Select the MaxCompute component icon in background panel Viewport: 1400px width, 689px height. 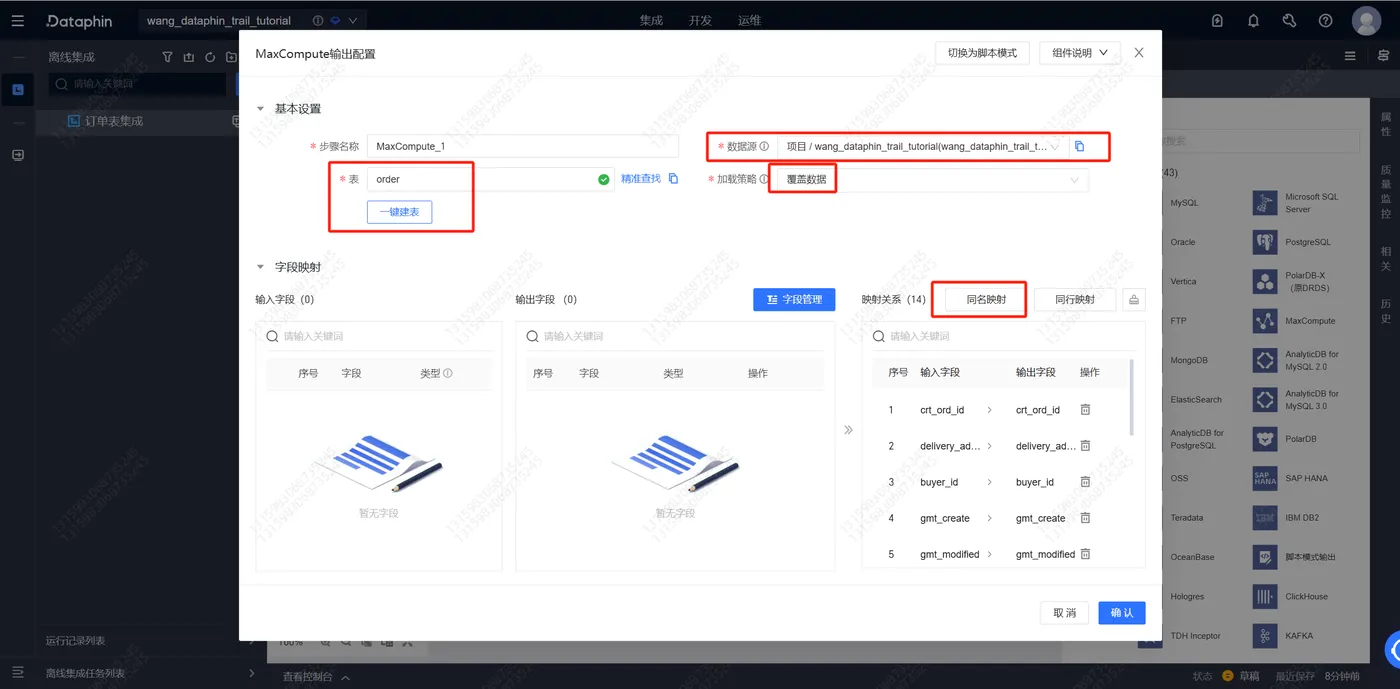pos(1265,321)
